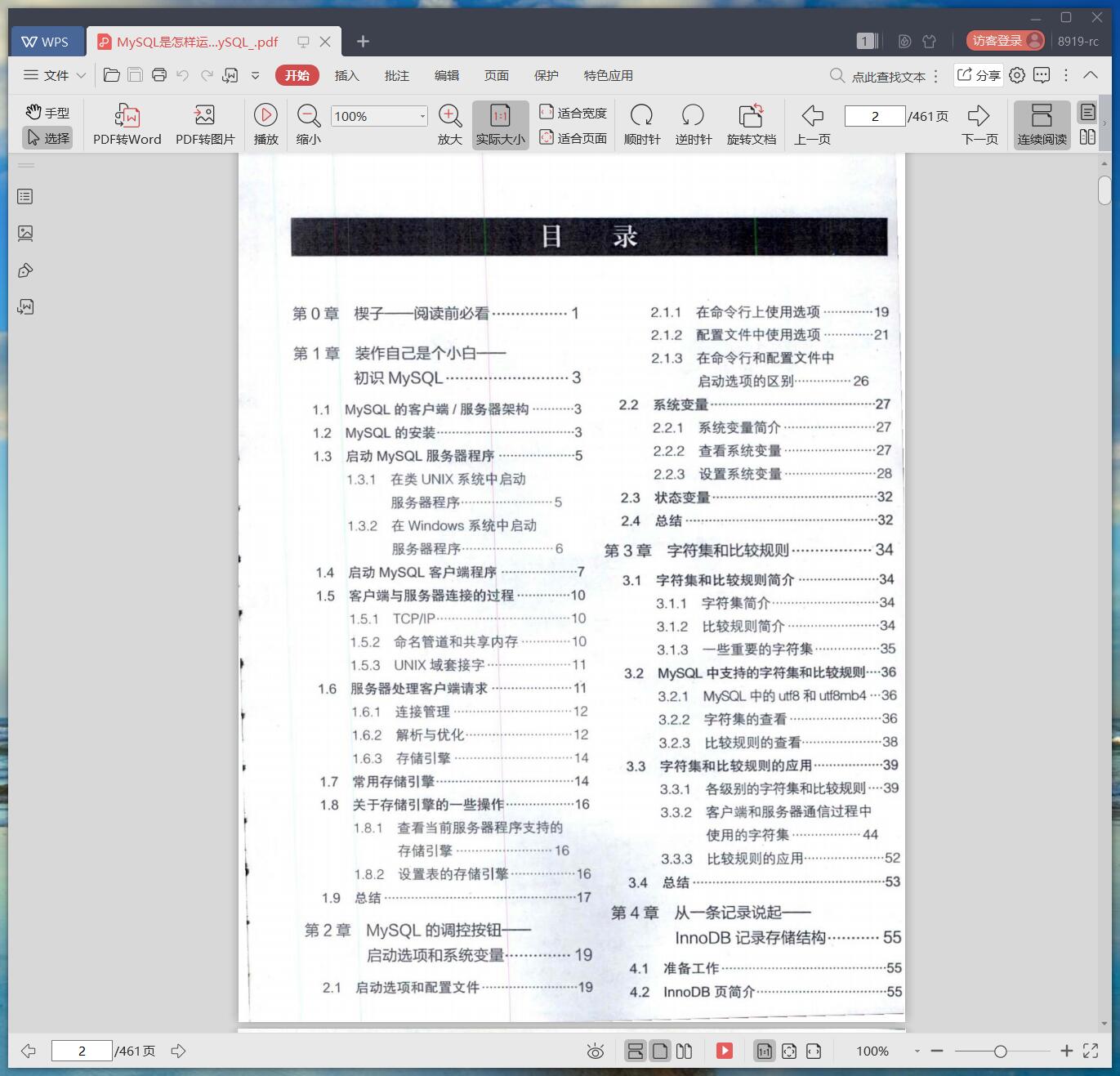Click the status bar previous page arrow
Viewport: 1120px width, 1076px height.
coord(29,1051)
